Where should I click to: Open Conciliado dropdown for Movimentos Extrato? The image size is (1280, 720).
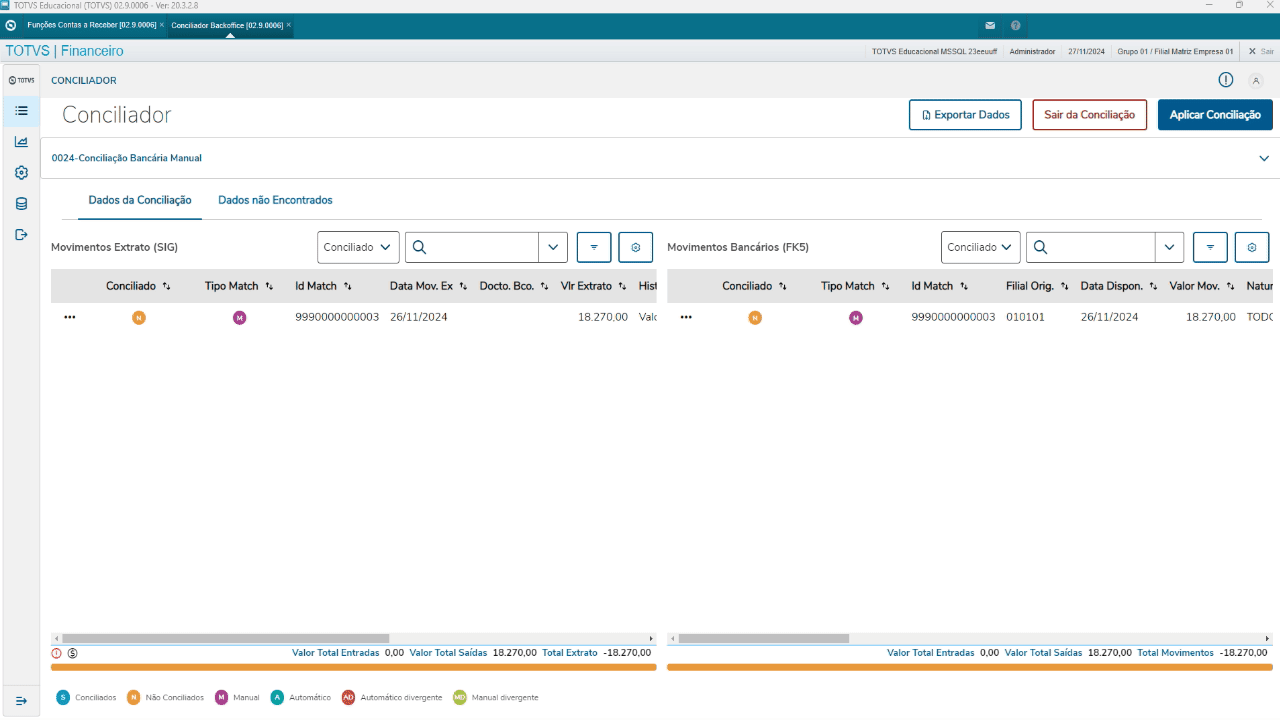[x=358, y=247]
